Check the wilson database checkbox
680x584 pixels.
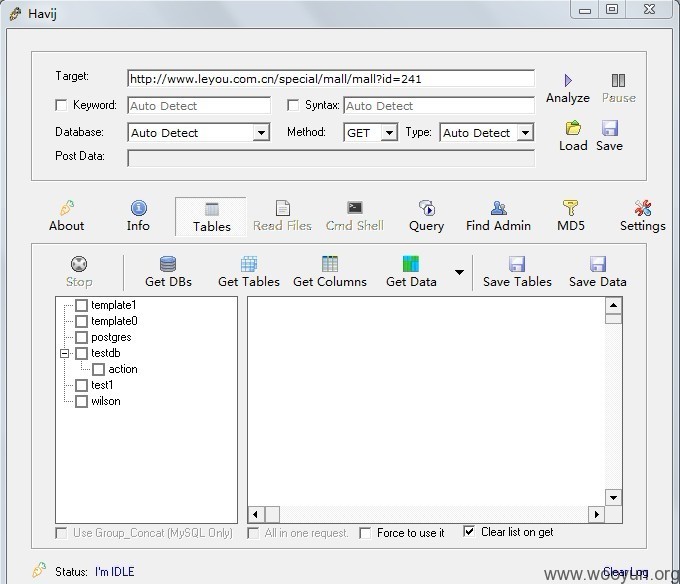82,401
